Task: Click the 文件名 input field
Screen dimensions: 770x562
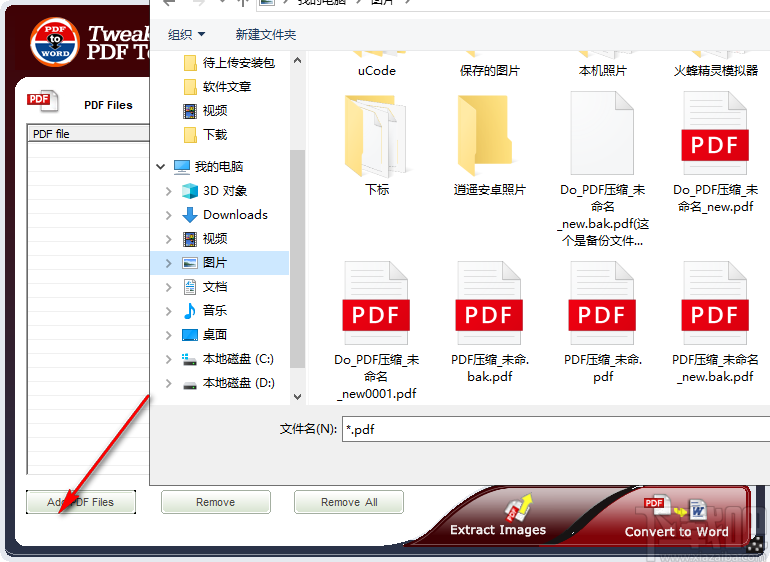Action: 556,429
